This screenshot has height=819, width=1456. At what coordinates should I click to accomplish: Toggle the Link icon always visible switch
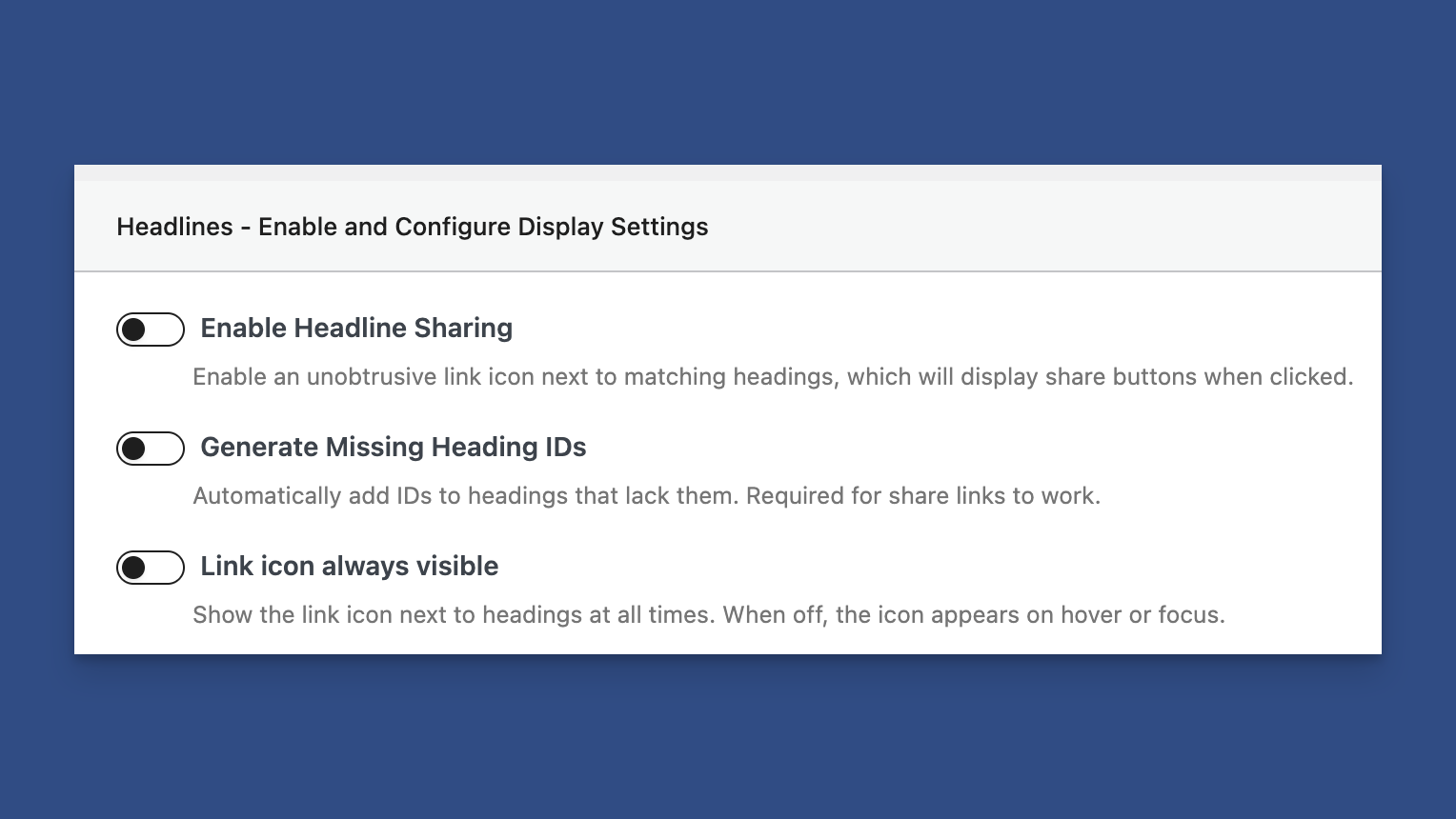click(151, 568)
